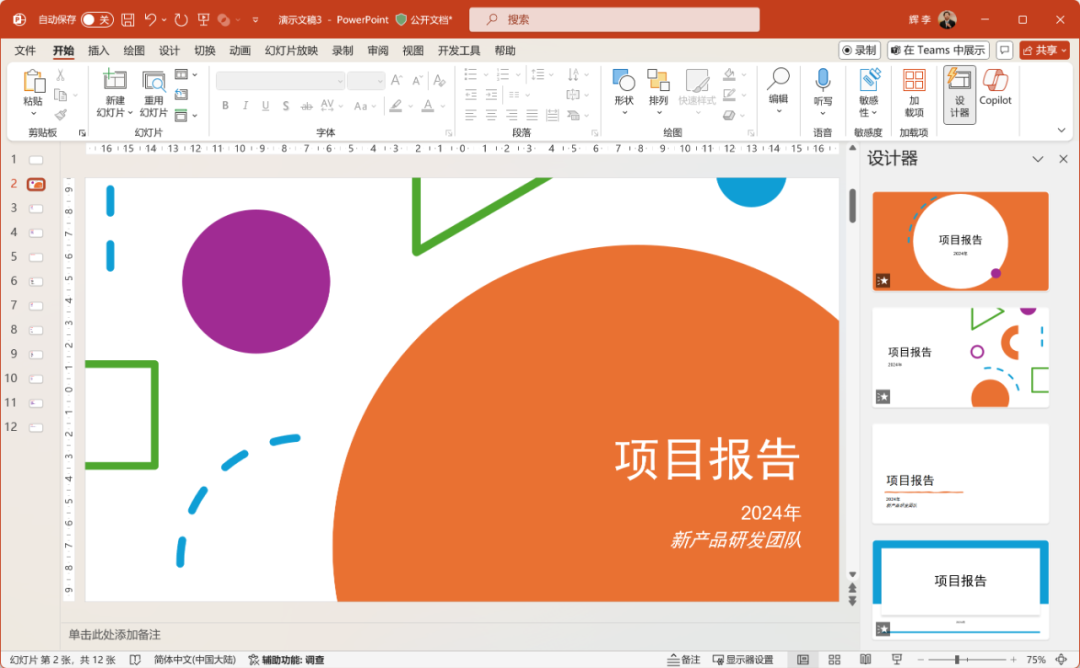Start slideshow from beginning icon in title bar
This screenshot has width=1080, height=668.
click(x=203, y=19)
